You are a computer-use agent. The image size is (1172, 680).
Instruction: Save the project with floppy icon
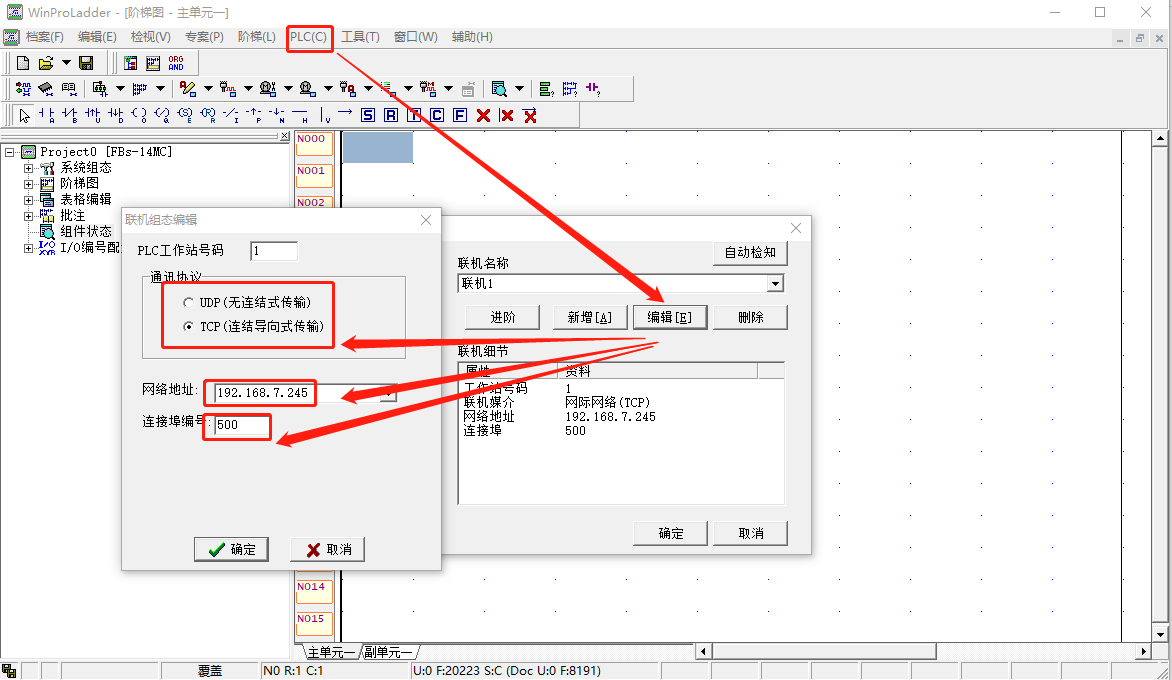coord(86,64)
